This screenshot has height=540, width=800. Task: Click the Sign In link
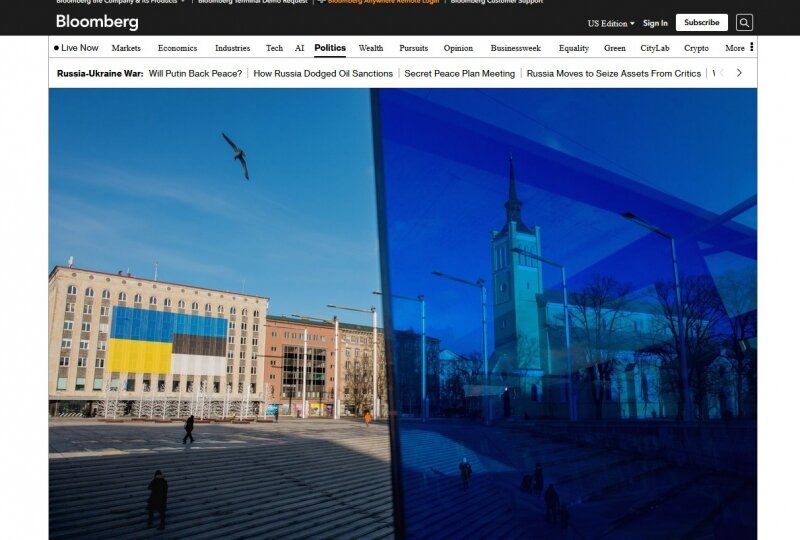(655, 23)
